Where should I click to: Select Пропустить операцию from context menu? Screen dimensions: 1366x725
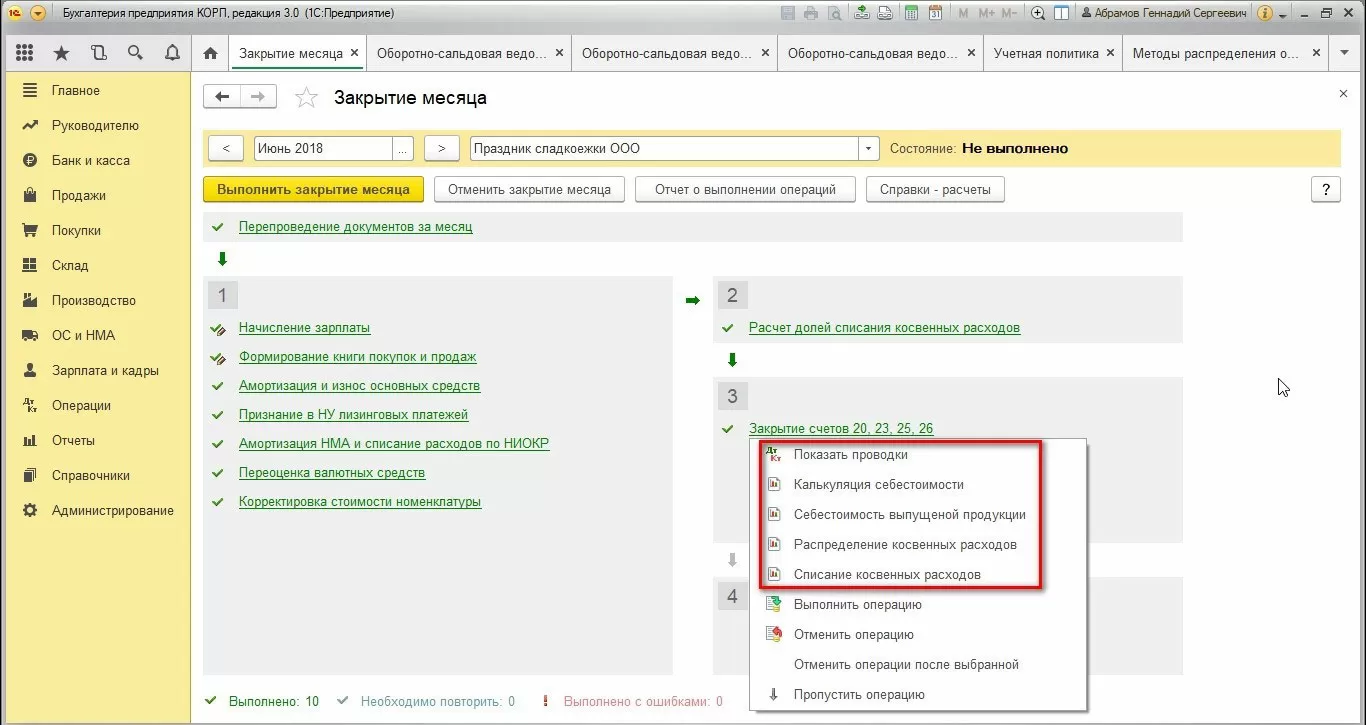coord(858,695)
